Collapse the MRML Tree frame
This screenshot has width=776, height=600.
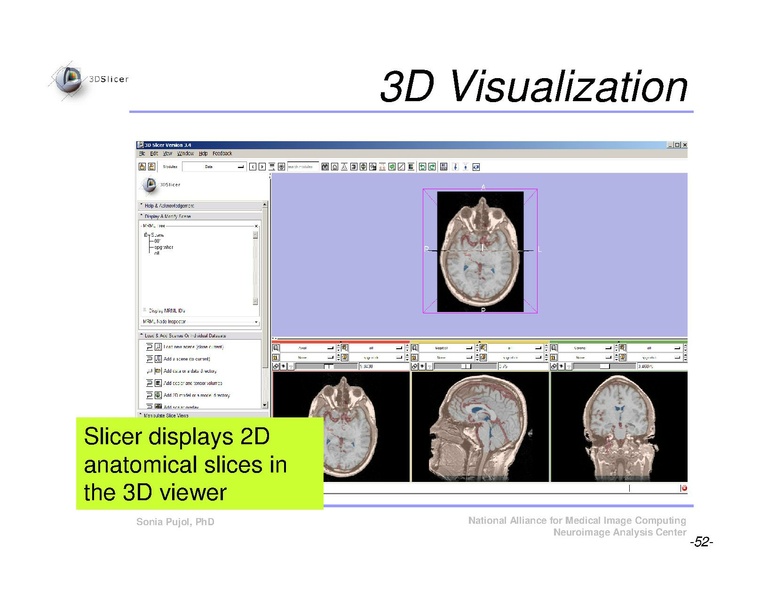pyautogui.click(x=256, y=226)
